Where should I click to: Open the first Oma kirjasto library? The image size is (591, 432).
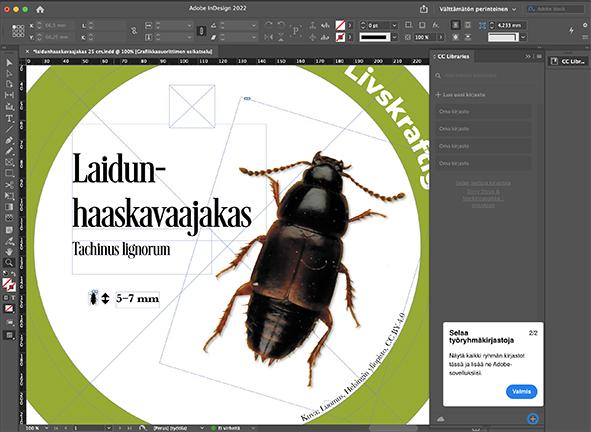pos(484,112)
